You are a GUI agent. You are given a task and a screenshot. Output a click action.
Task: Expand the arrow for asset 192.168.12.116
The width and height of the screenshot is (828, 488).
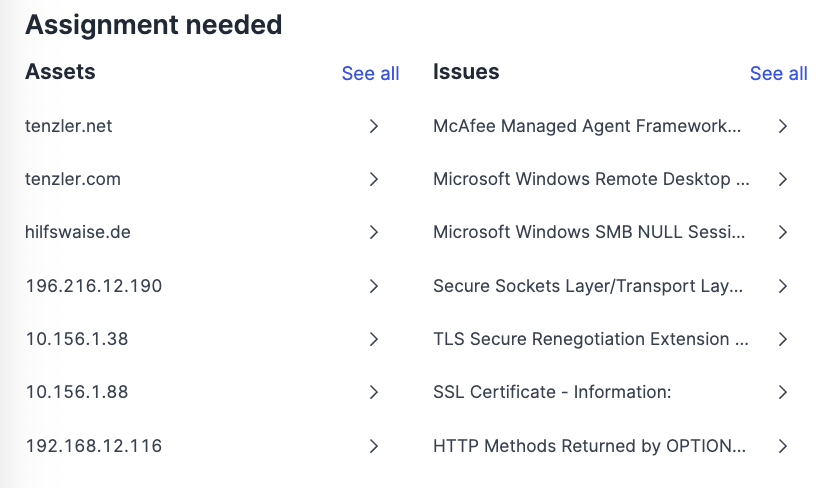[x=374, y=446]
